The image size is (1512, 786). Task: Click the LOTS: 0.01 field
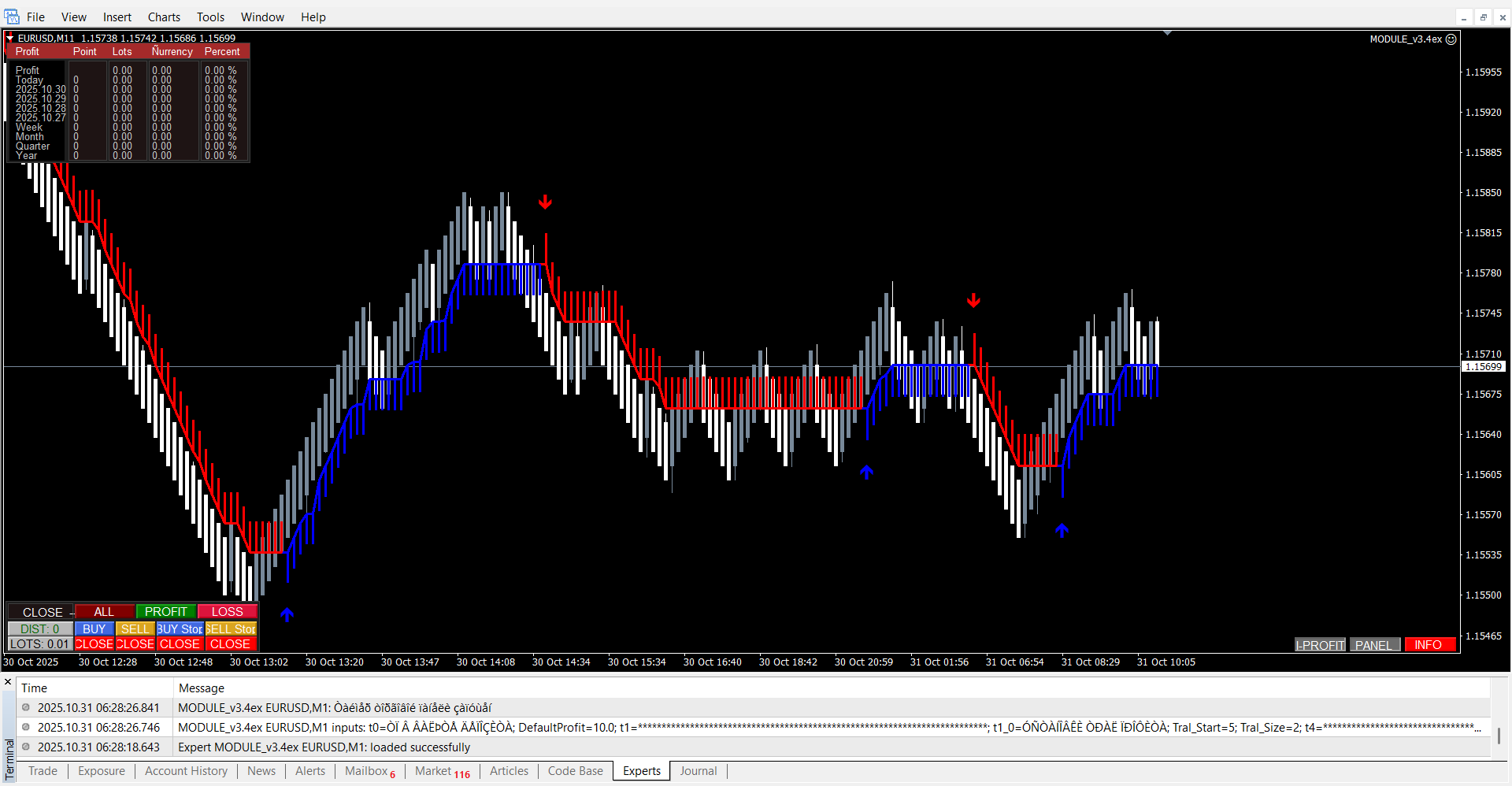pos(39,644)
